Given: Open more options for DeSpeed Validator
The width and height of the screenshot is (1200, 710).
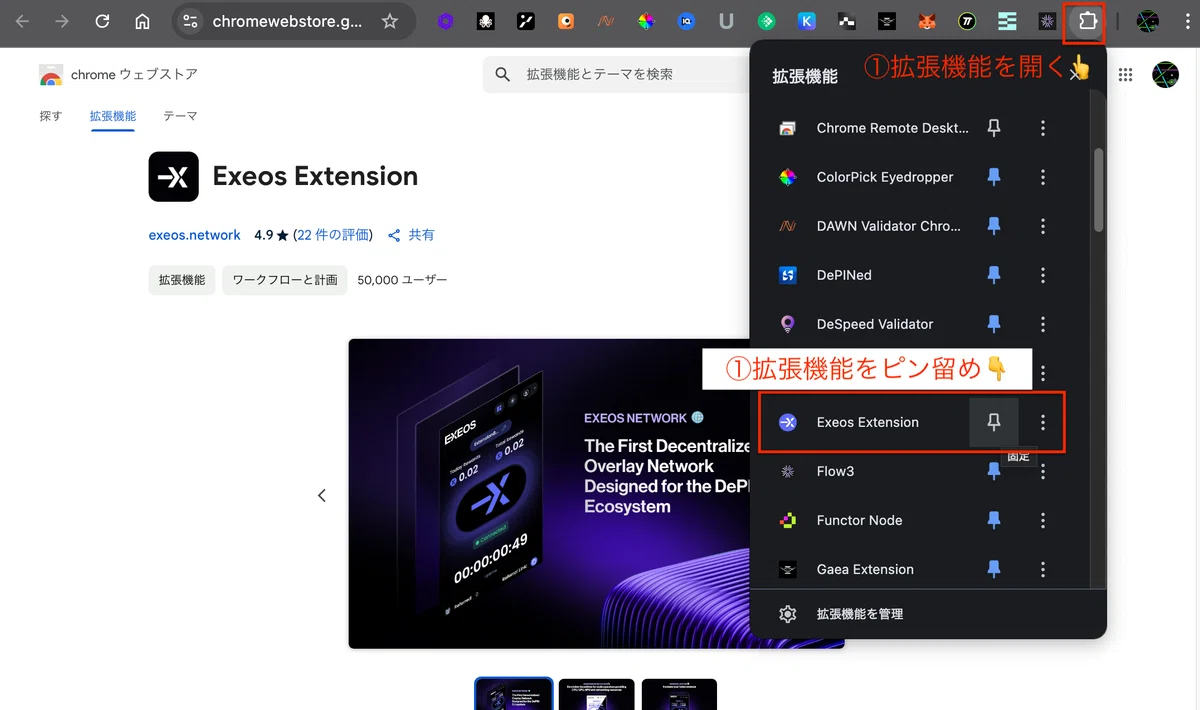Looking at the screenshot, I should 1043,324.
